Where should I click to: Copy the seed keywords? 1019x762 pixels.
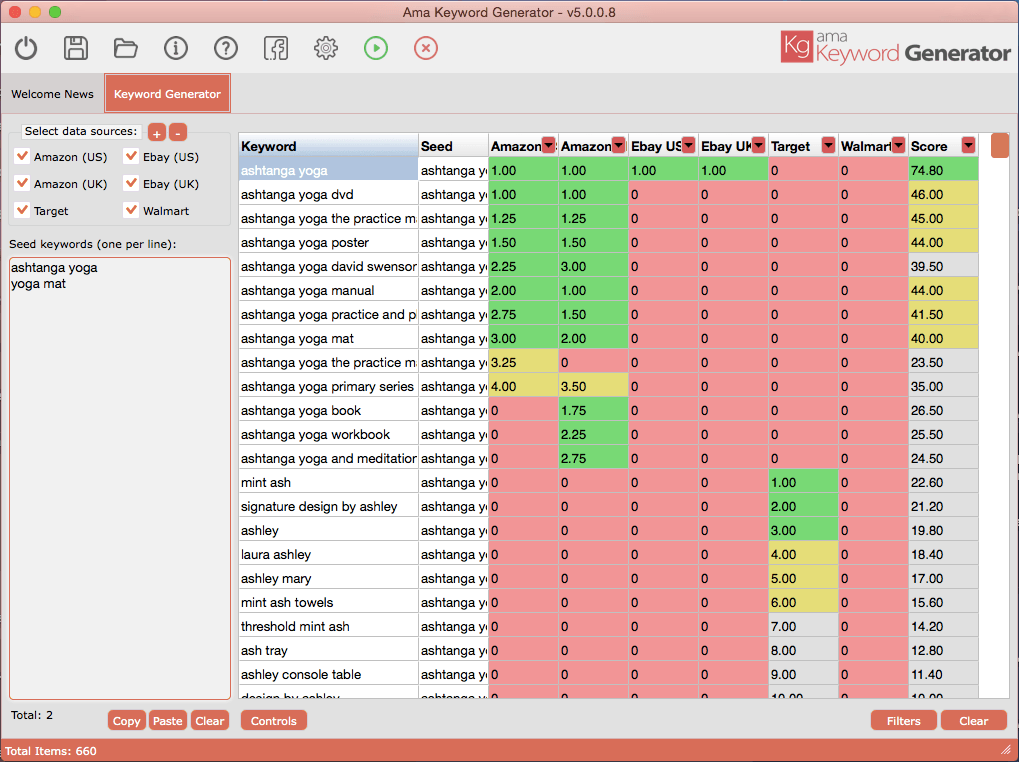[127, 721]
